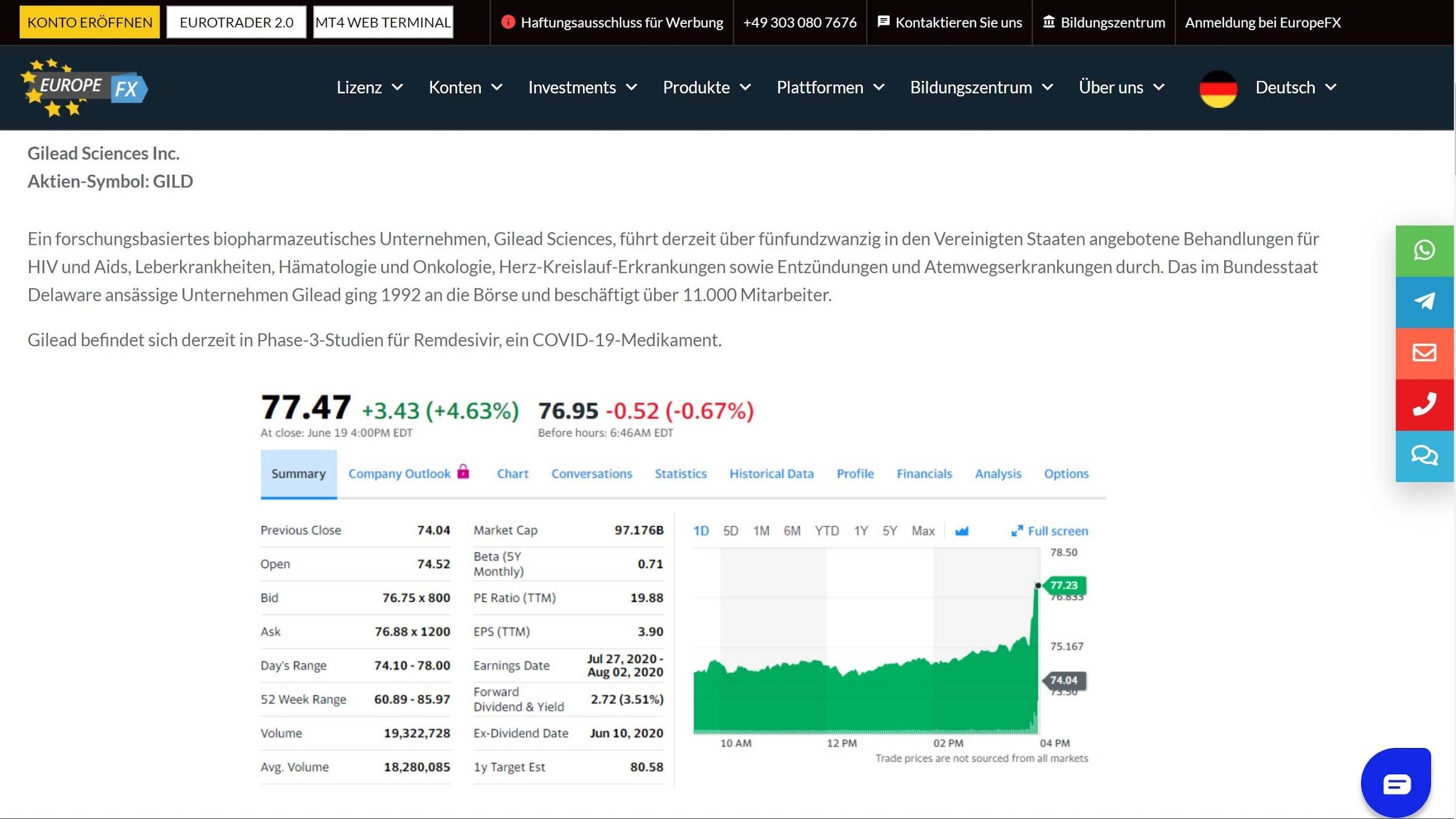1456x819 pixels.
Task: Open the MT4 WEB TERMINAL button
Action: click(x=383, y=22)
